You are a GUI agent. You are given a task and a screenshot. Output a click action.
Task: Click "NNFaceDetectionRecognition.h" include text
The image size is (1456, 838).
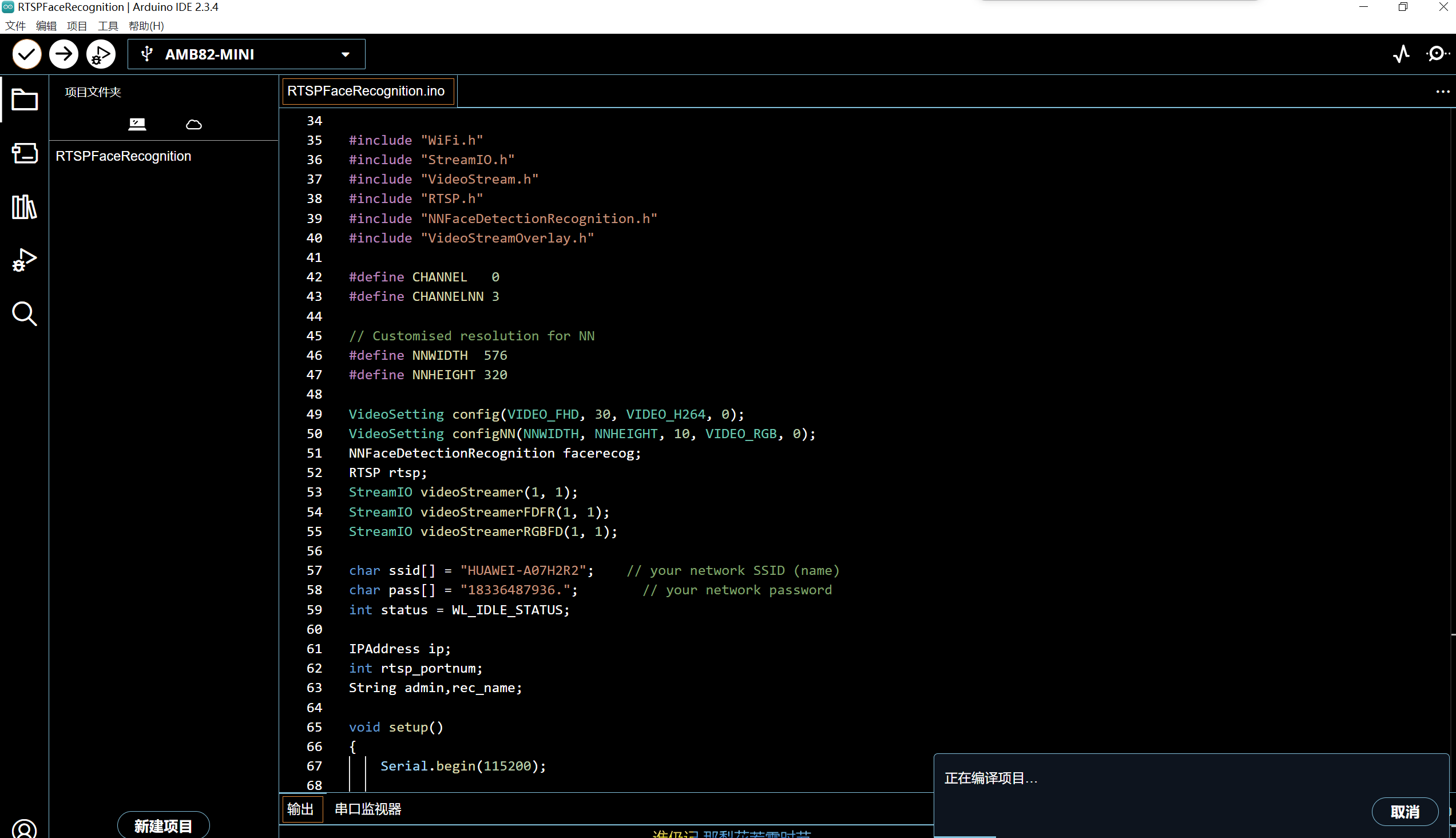pyautogui.click(x=539, y=218)
